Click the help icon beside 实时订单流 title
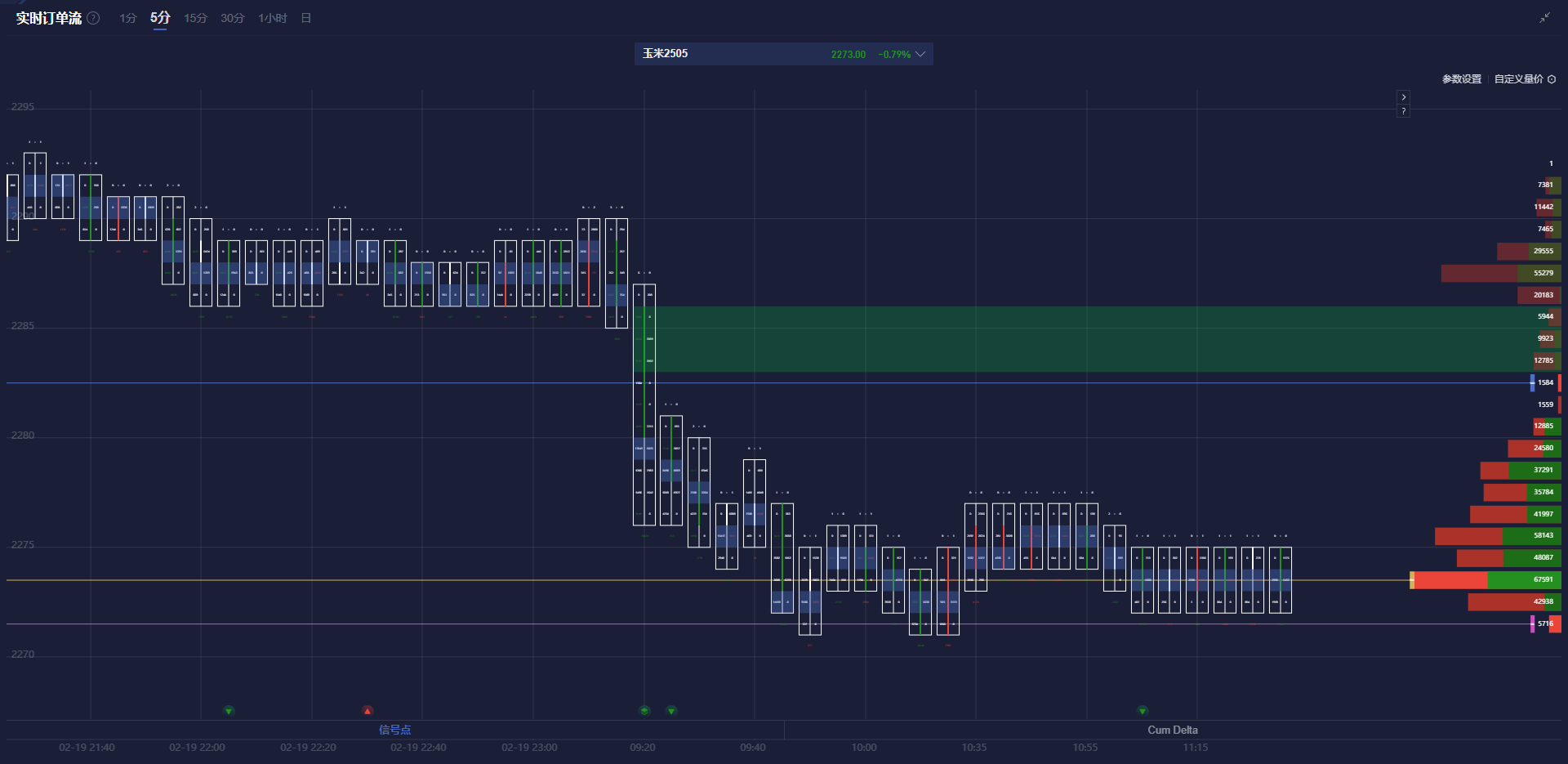The height and width of the screenshot is (764, 1568). click(94, 18)
